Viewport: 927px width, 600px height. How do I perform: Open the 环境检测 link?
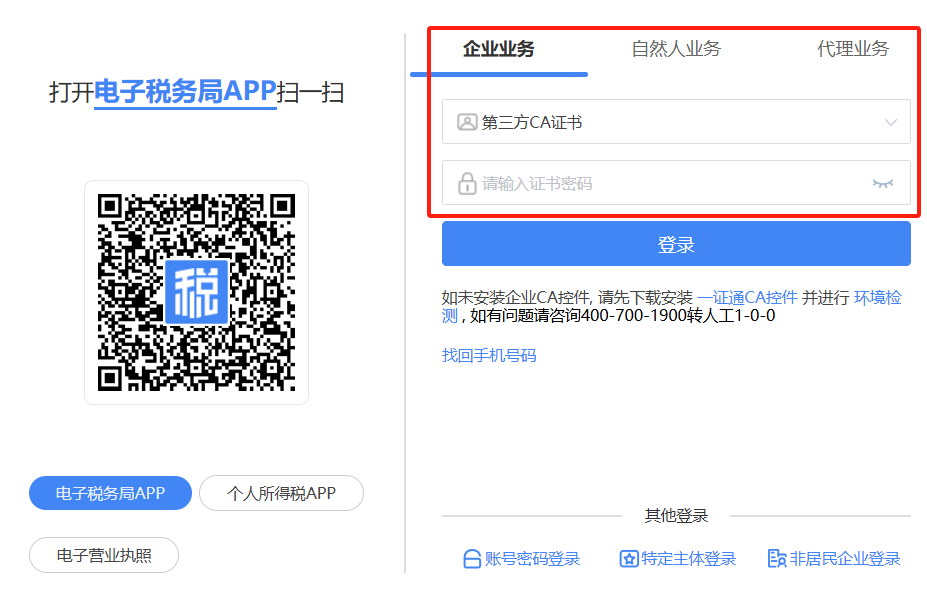(877, 297)
